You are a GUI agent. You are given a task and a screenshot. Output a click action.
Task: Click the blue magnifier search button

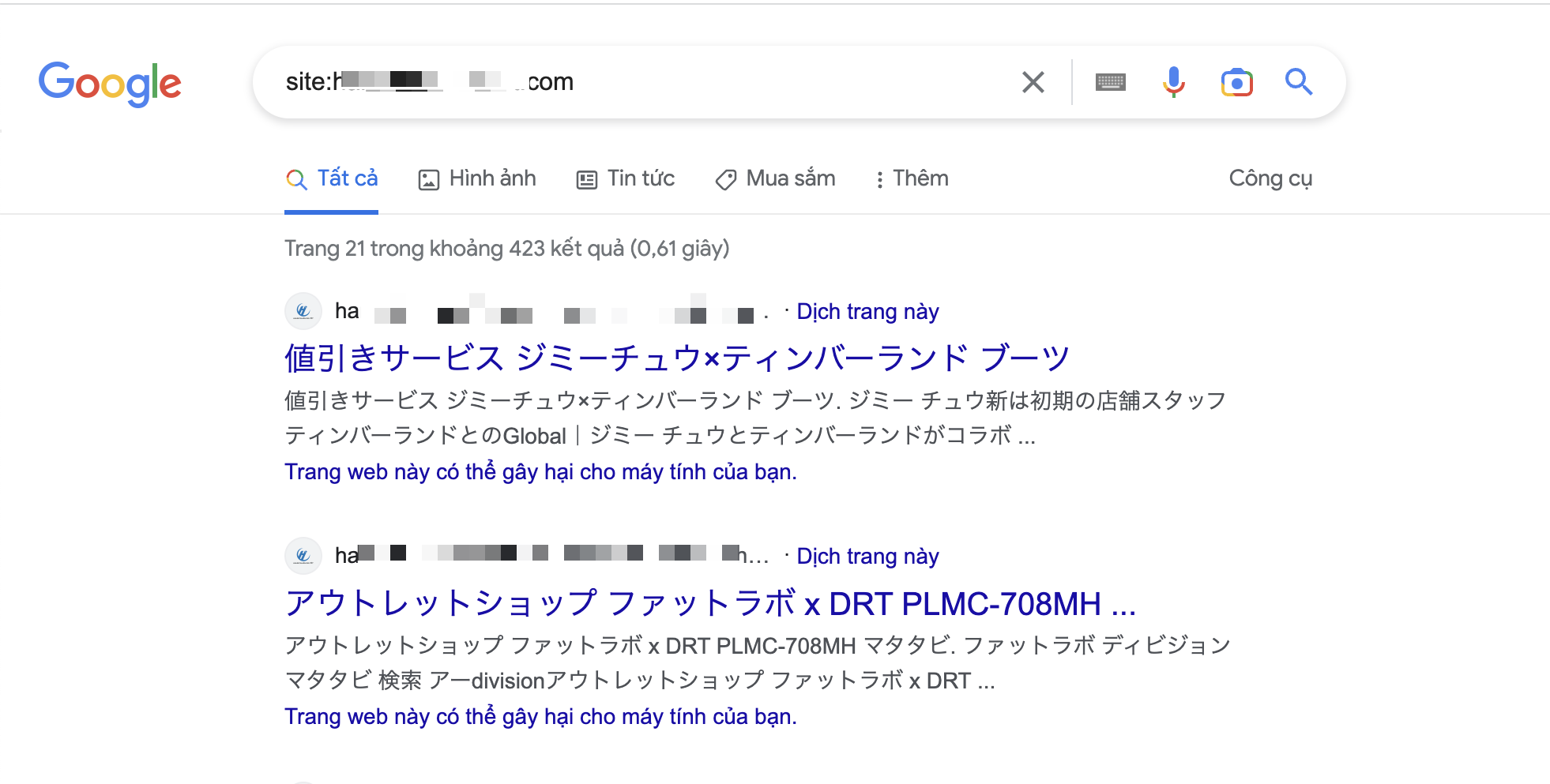[1298, 82]
